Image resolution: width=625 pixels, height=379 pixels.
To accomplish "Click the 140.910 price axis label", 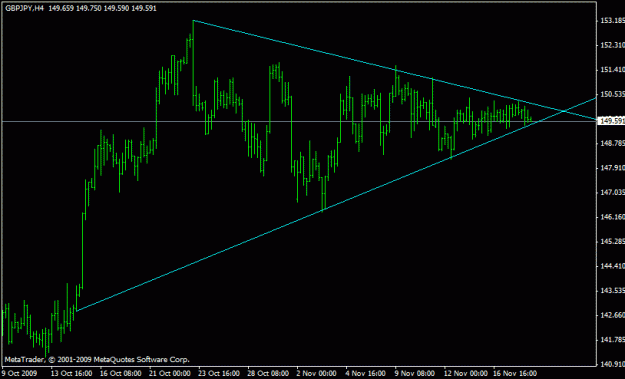I will (x=612, y=364).
